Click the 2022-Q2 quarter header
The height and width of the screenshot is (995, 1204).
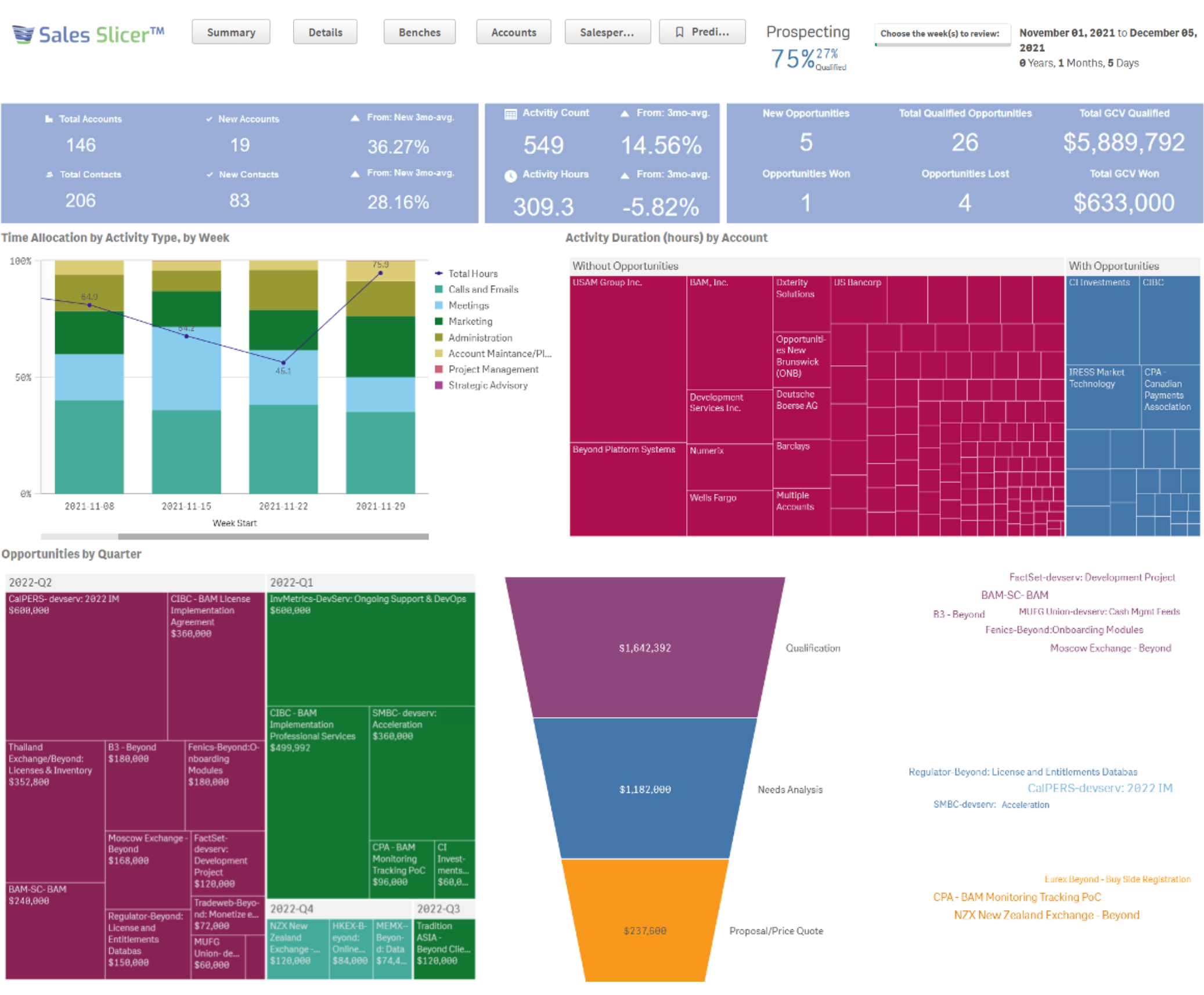tap(135, 582)
